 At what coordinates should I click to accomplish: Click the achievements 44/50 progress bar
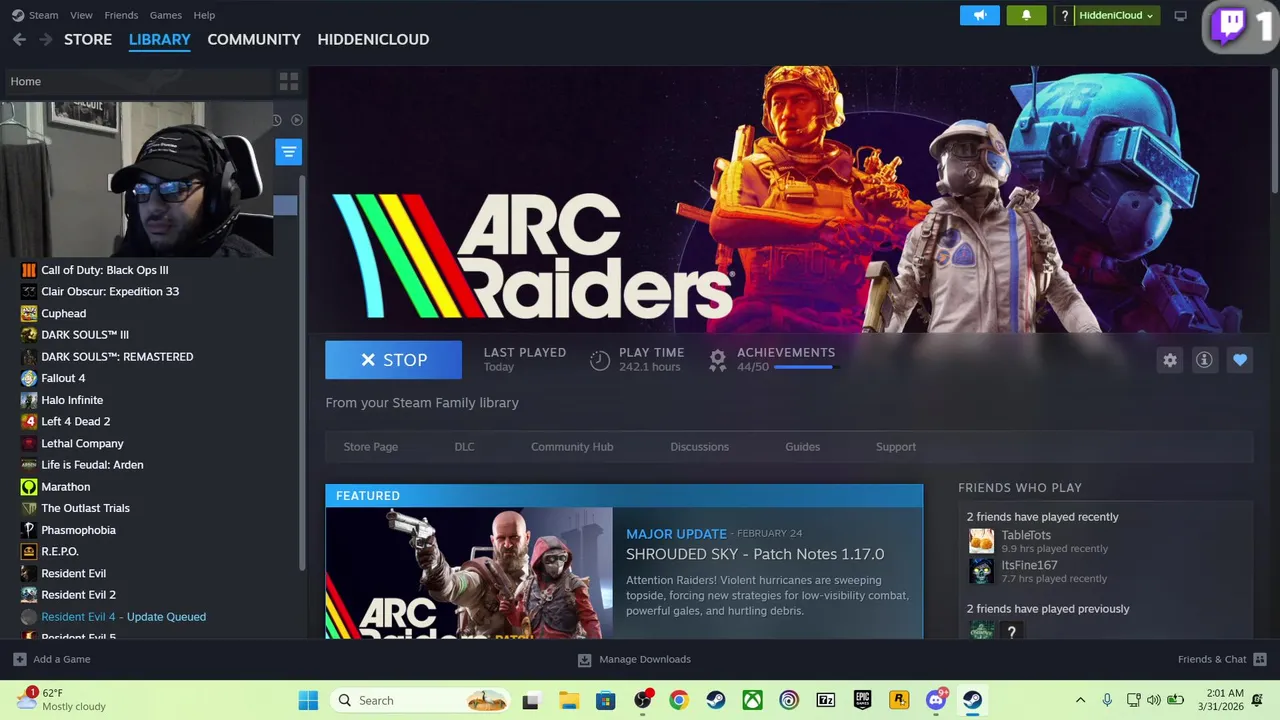tap(804, 367)
